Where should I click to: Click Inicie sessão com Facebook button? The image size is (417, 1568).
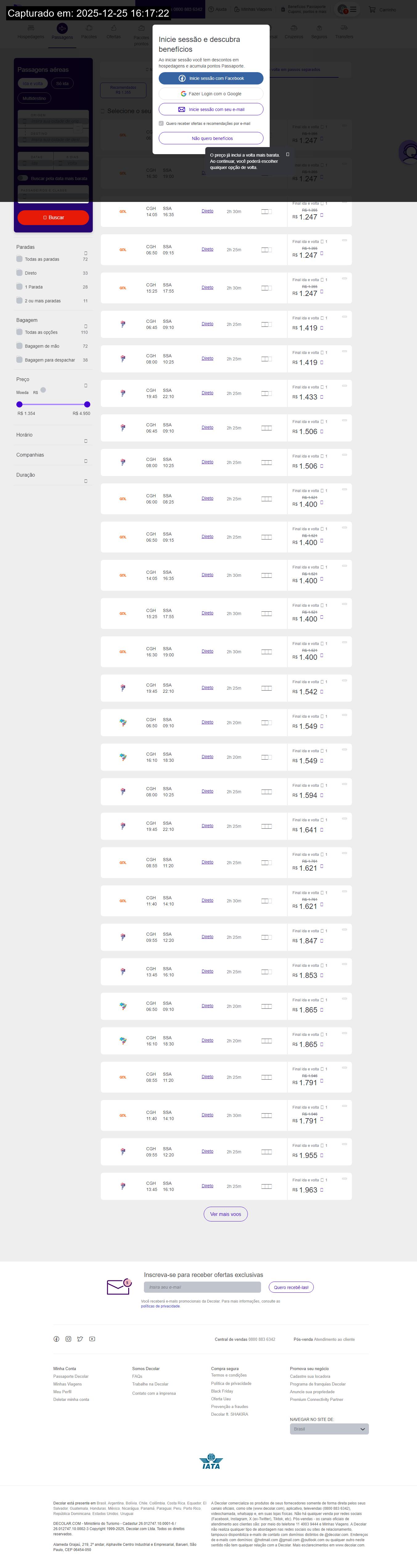pyautogui.click(x=211, y=79)
